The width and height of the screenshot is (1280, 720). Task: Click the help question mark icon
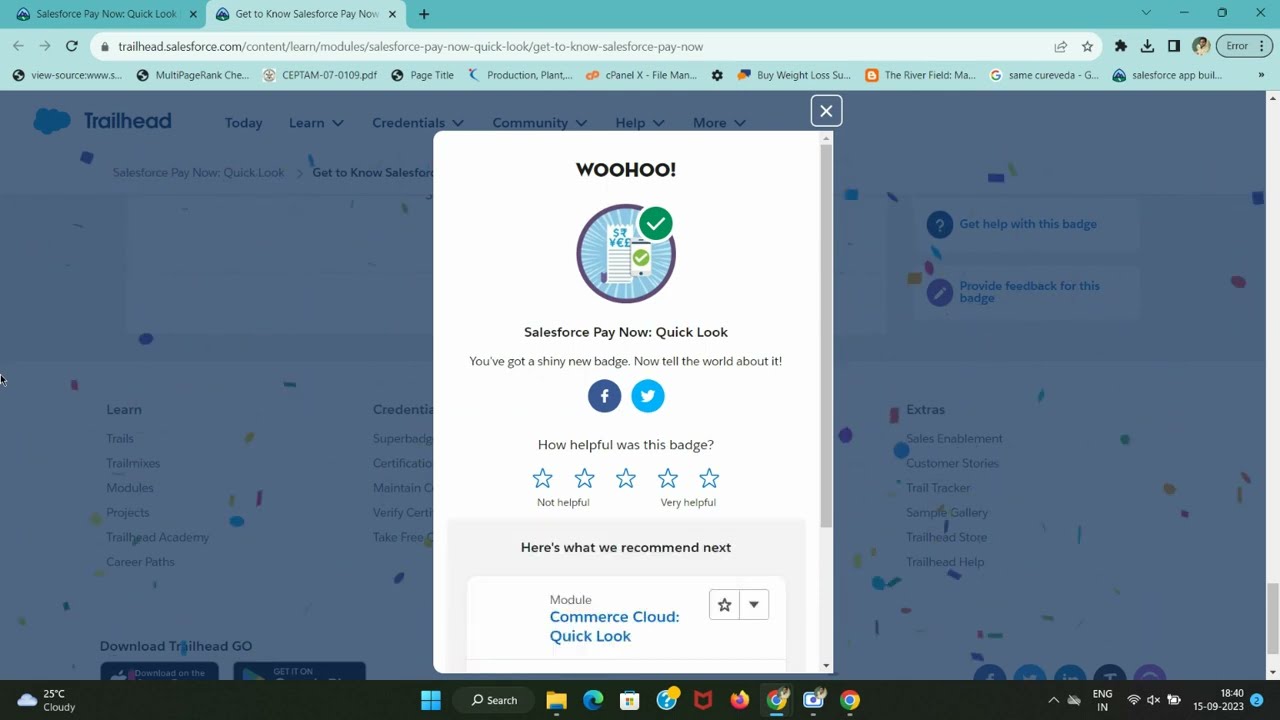coord(939,225)
